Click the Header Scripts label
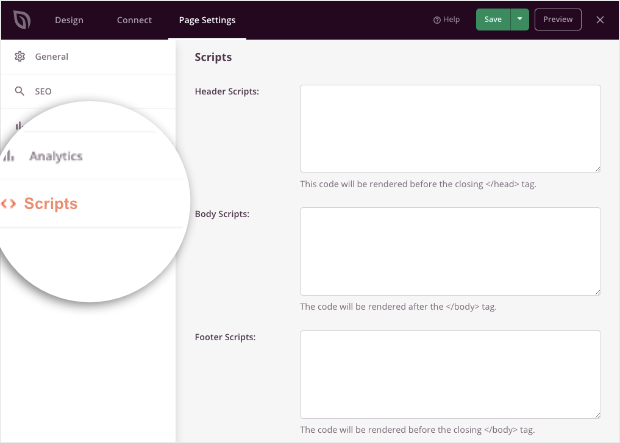Viewport: 620px width, 443px height. [x=227, y=91]
